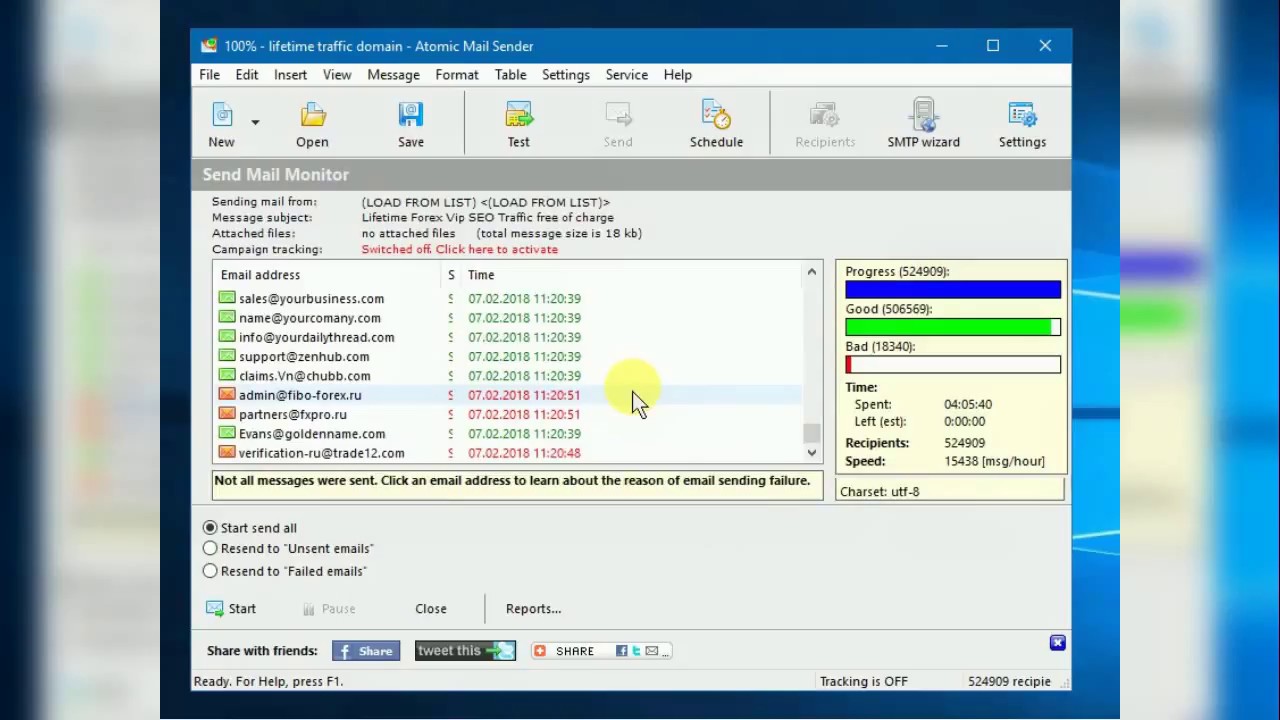Open the Service menu
Image resolution: width=1280 pixels, height=720 pixels.
[x=627, y=75]
